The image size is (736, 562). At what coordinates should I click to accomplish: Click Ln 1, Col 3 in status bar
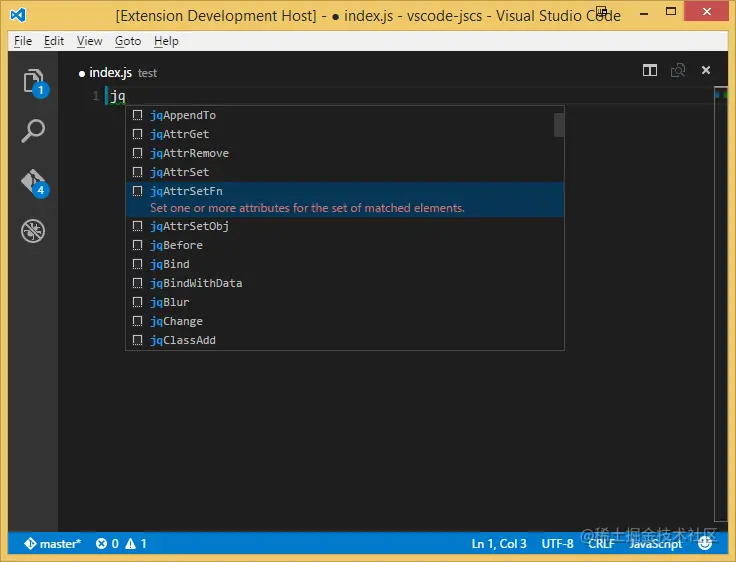click(499, 544)
